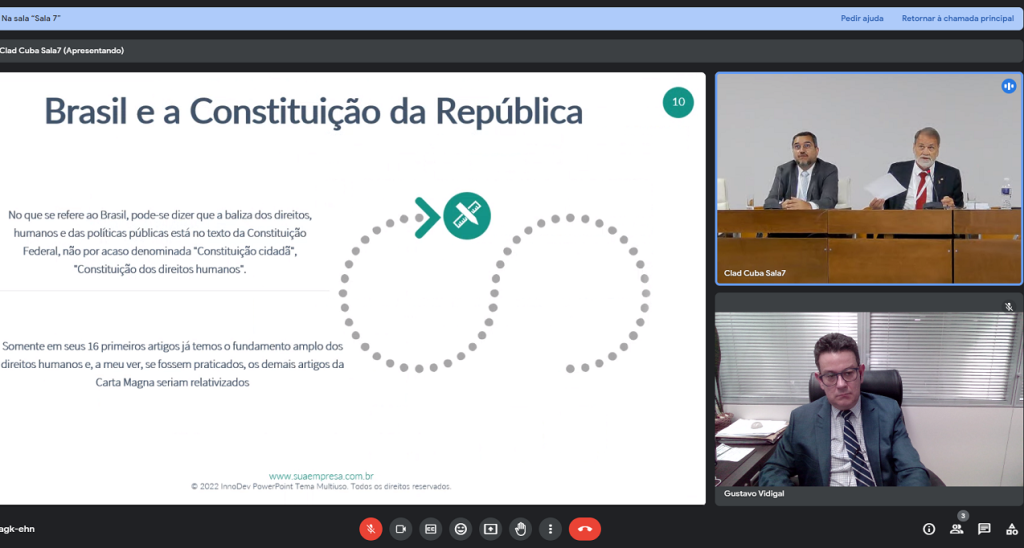The height and width of the screenshot is (548, 1024).
Task: Click the www.suaempresa.com.br link on slide
Action: [x=321, y=476]
